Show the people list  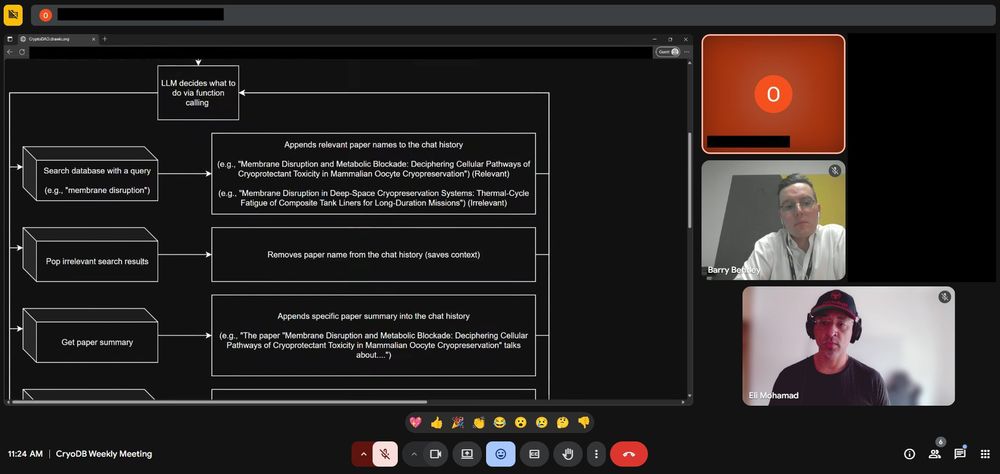(935, 454)
